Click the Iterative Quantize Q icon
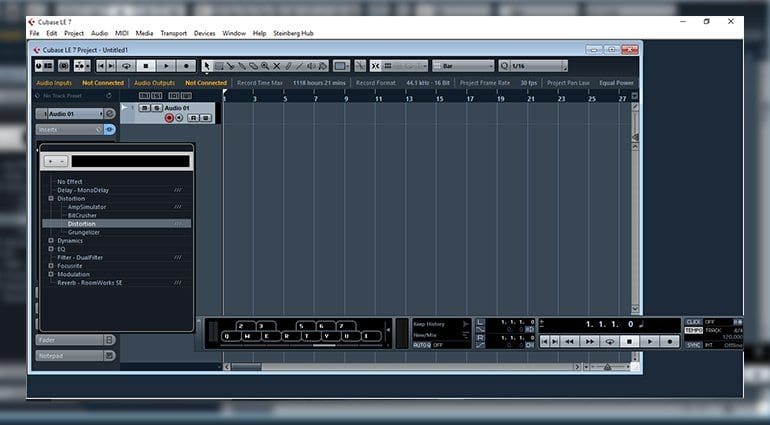 pyautogui.click(x=504, y=66)
